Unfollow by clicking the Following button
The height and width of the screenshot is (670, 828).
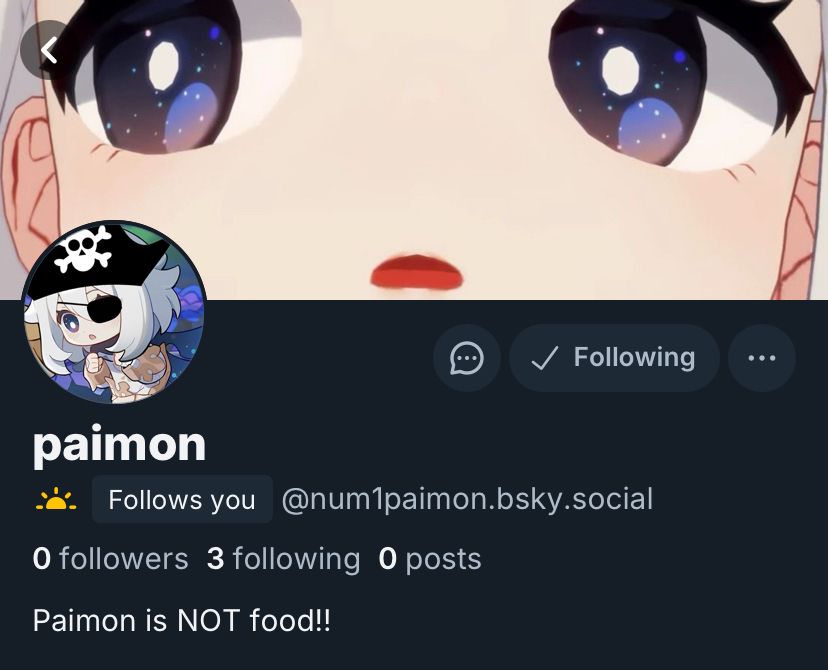(614, 358)
